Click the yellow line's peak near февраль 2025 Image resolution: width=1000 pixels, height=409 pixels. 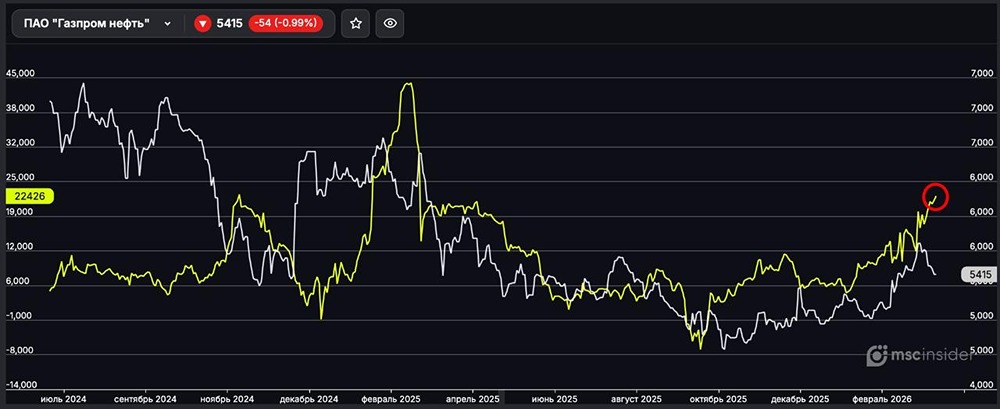point(407,85)
